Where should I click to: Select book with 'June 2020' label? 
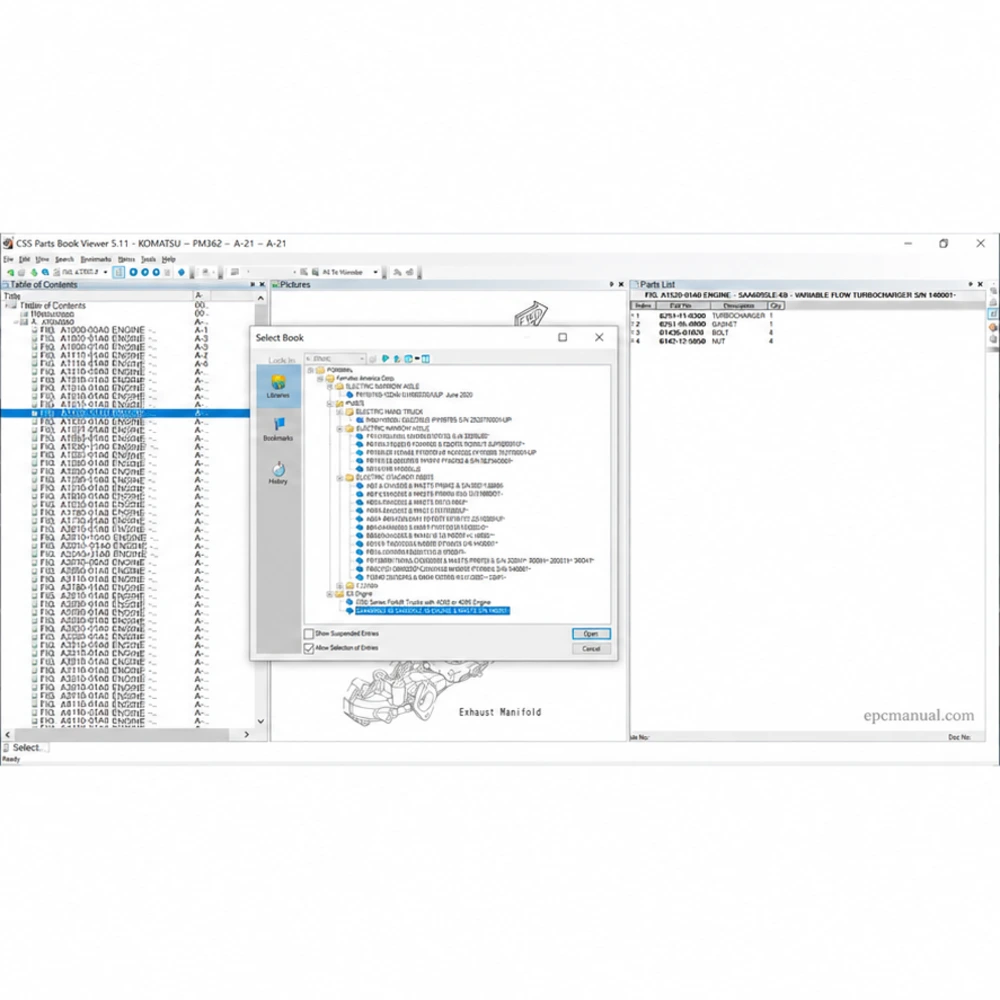pyautogui.click(x=413, y=395)
